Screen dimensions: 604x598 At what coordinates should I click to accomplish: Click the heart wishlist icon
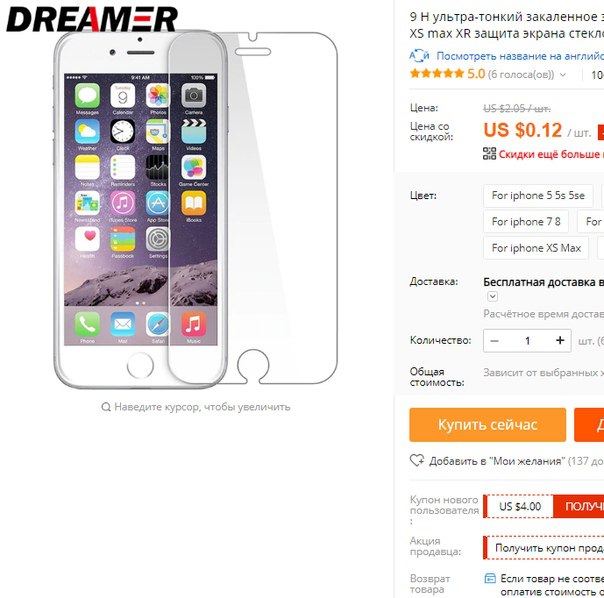click(417, 460)
